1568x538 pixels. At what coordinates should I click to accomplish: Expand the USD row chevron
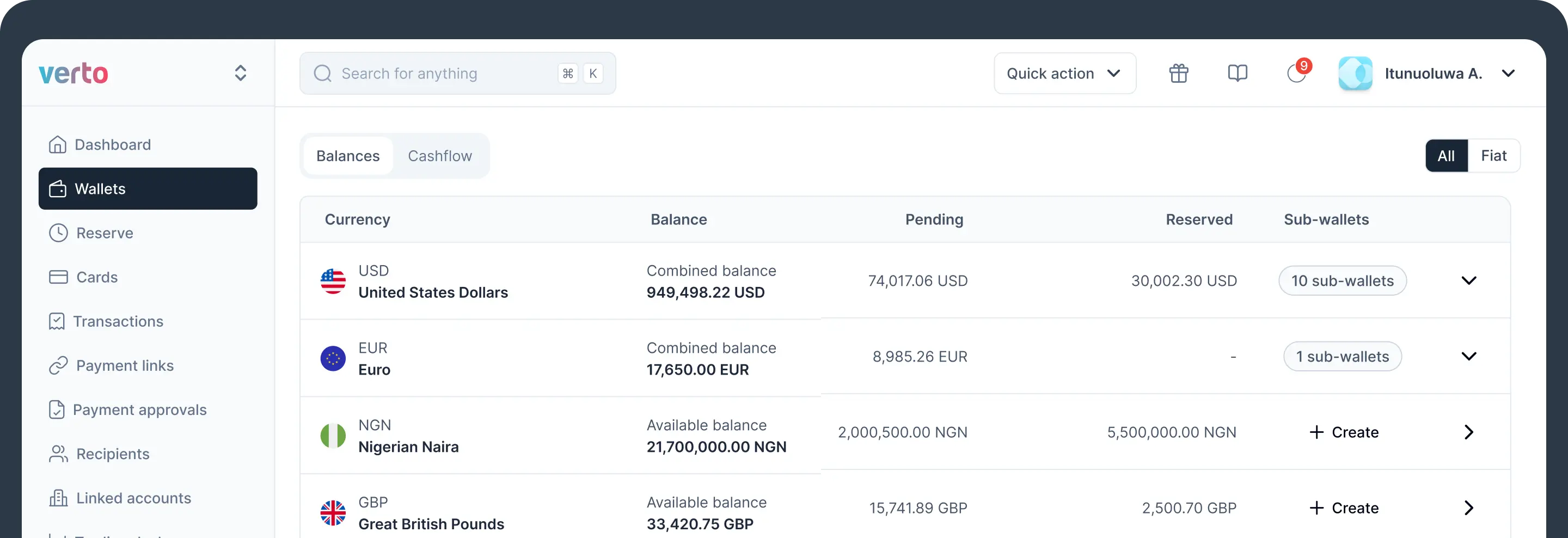tap(1468, 281)
